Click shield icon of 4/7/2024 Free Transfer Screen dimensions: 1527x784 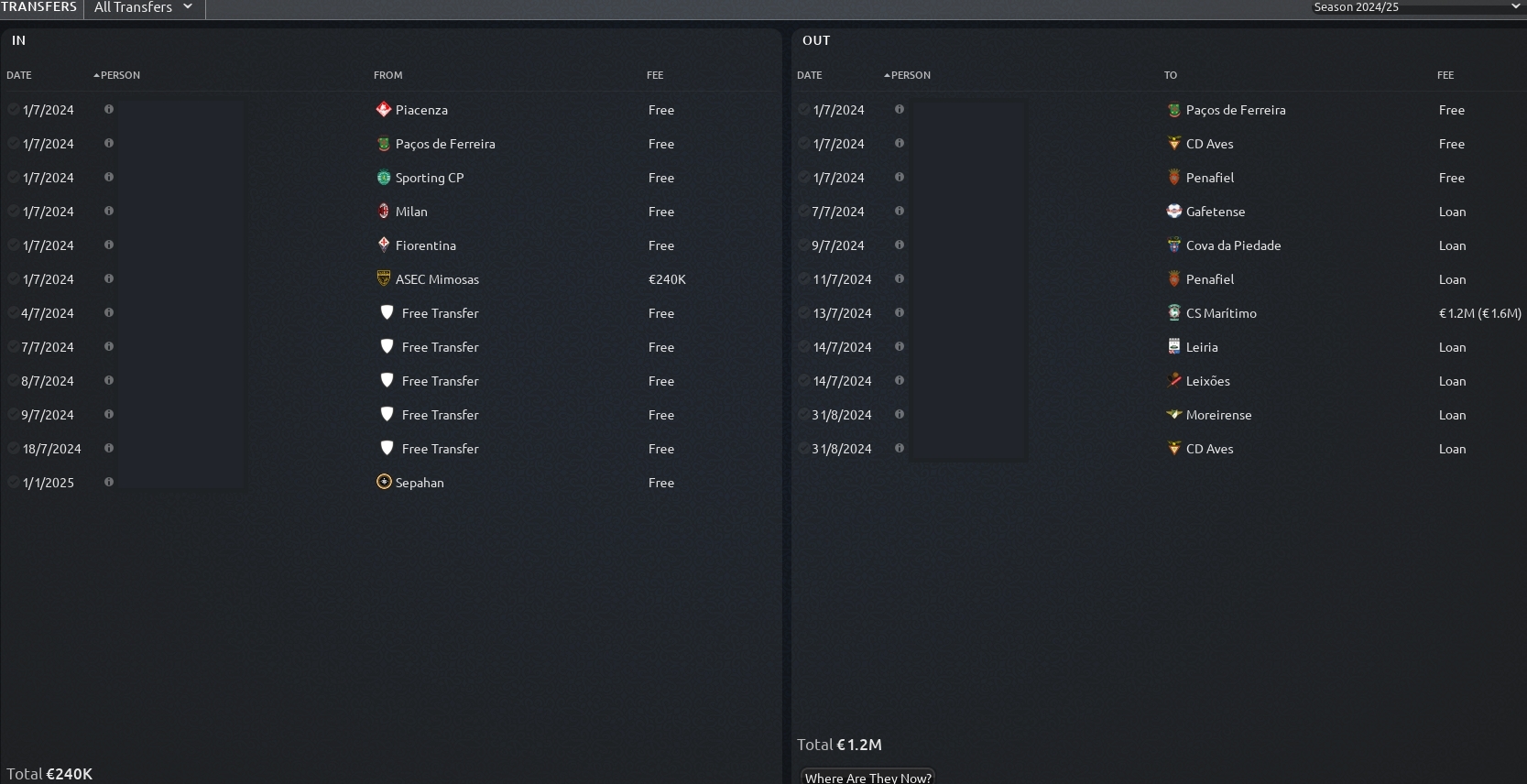coord(387,313)
